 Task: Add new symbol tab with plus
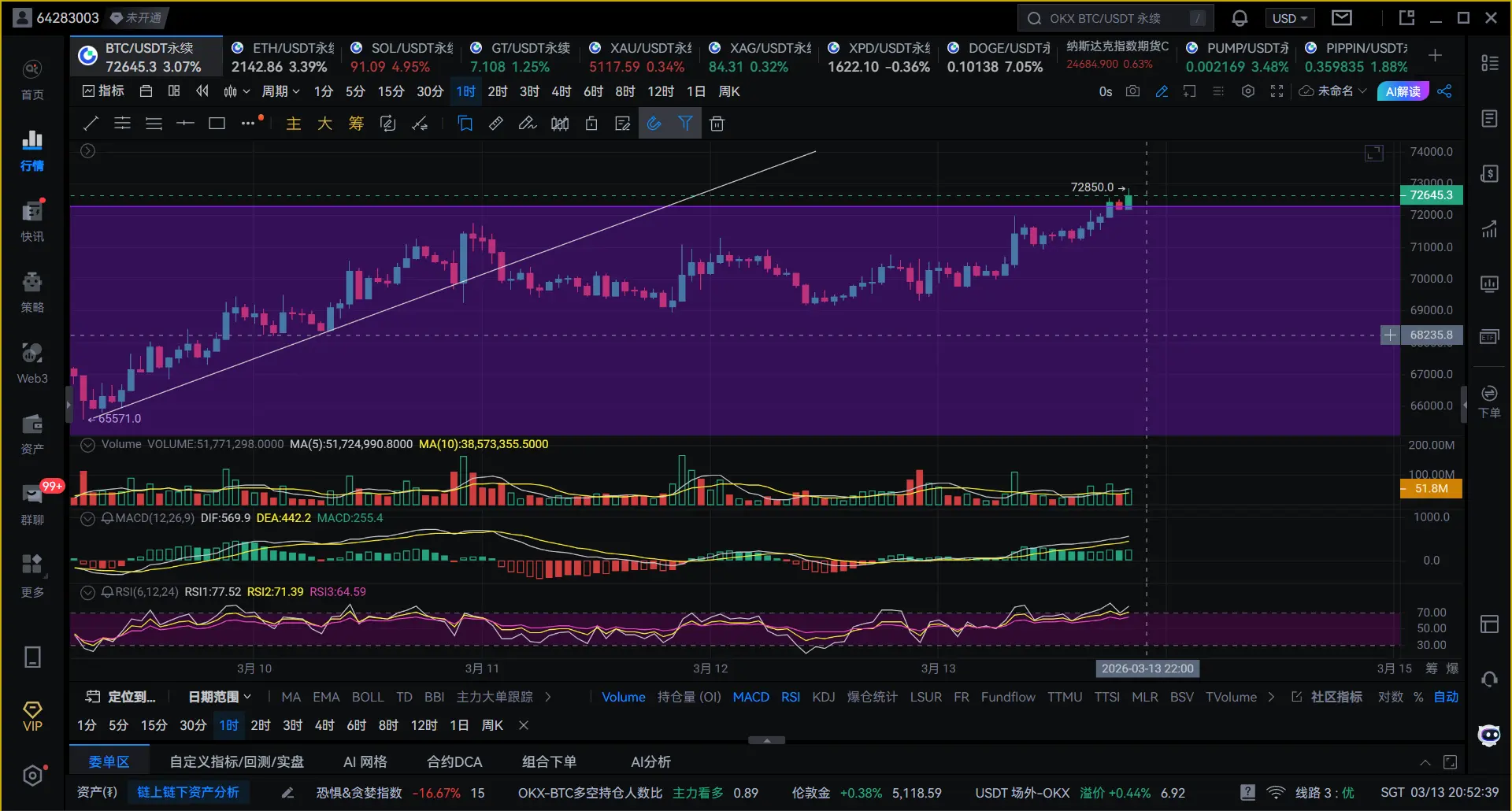click(x=1435, y=55)
